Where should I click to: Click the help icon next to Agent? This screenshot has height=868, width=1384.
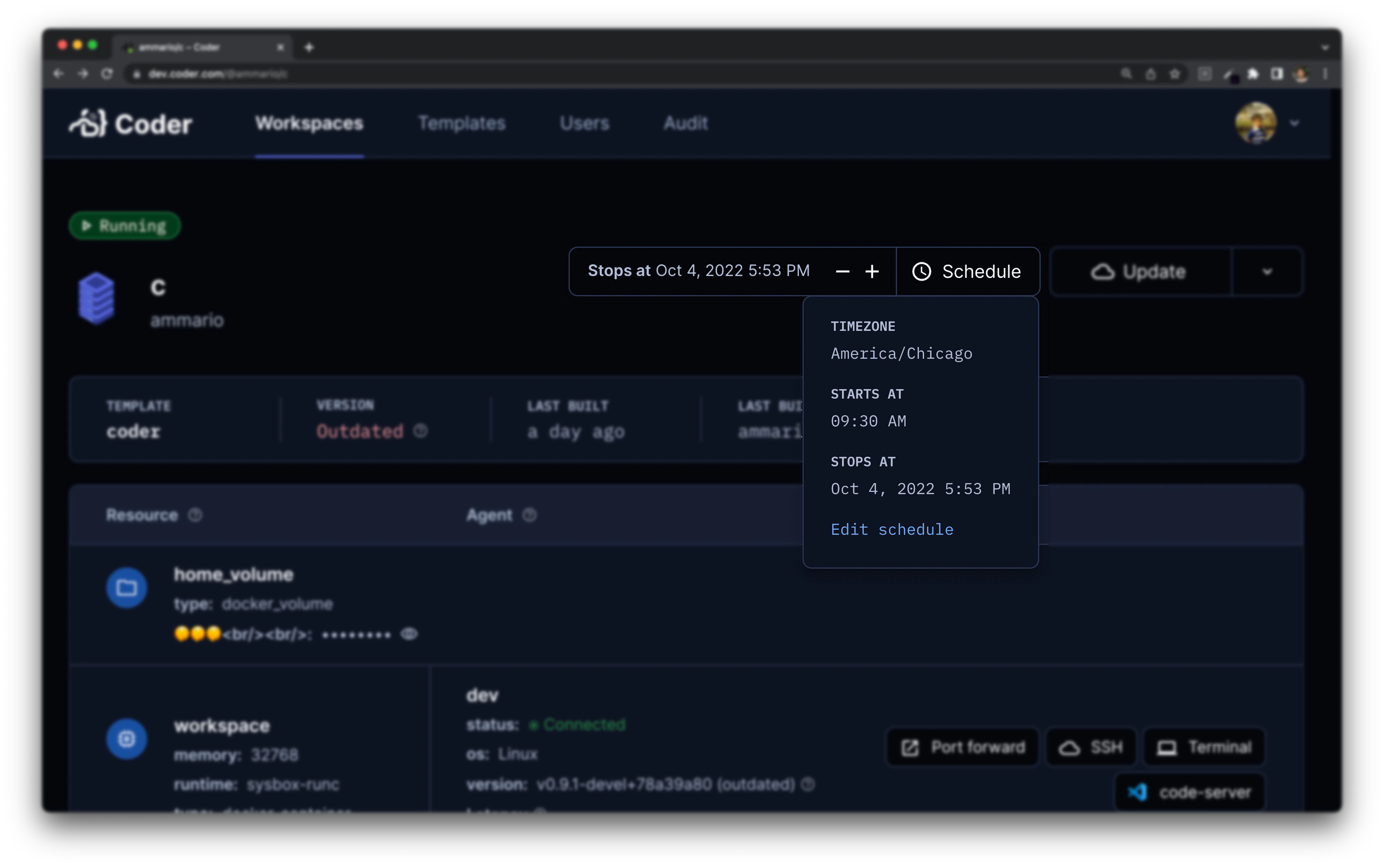click(529, 515)
